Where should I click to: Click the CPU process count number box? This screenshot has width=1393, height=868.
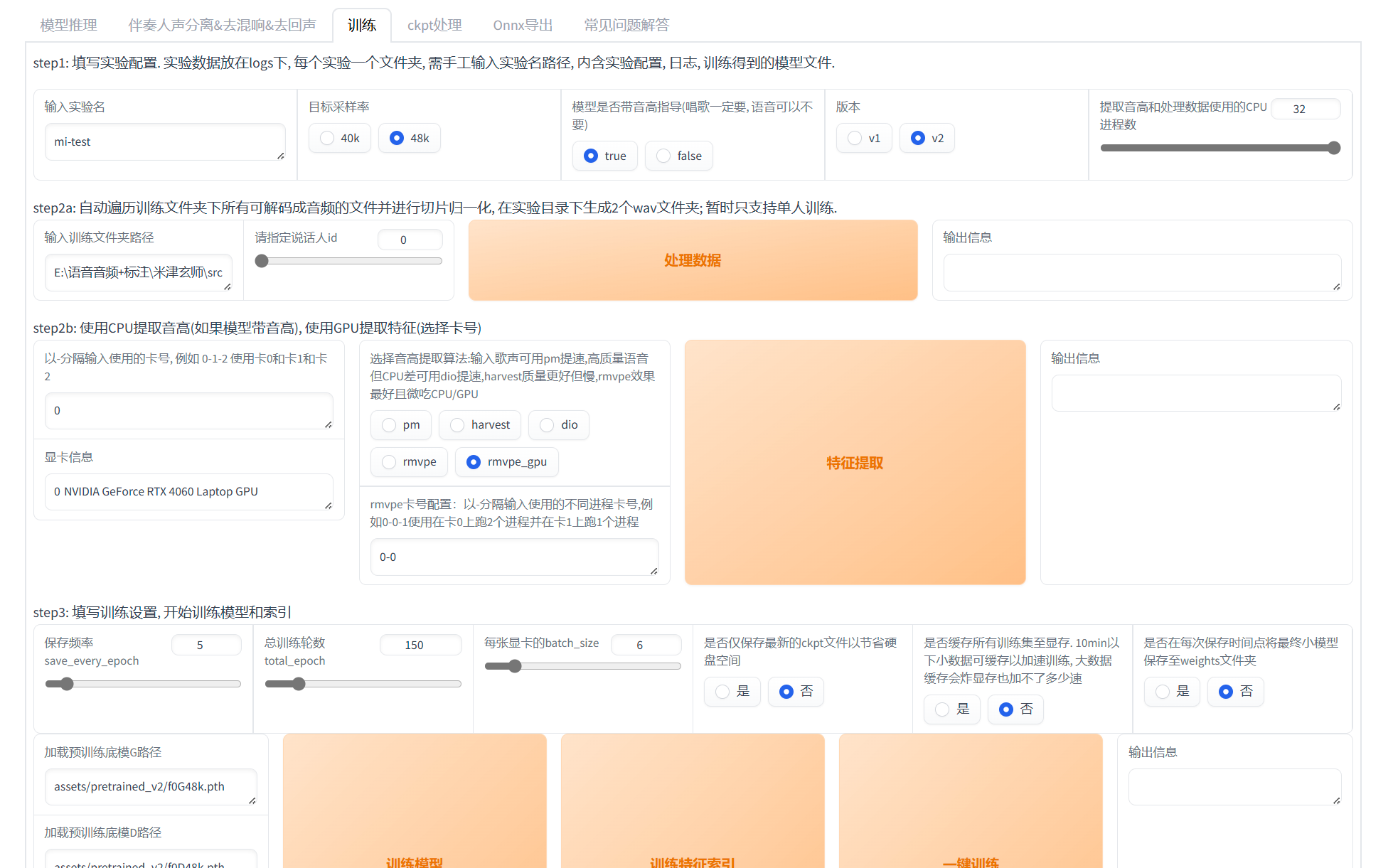pos(1306,109)
